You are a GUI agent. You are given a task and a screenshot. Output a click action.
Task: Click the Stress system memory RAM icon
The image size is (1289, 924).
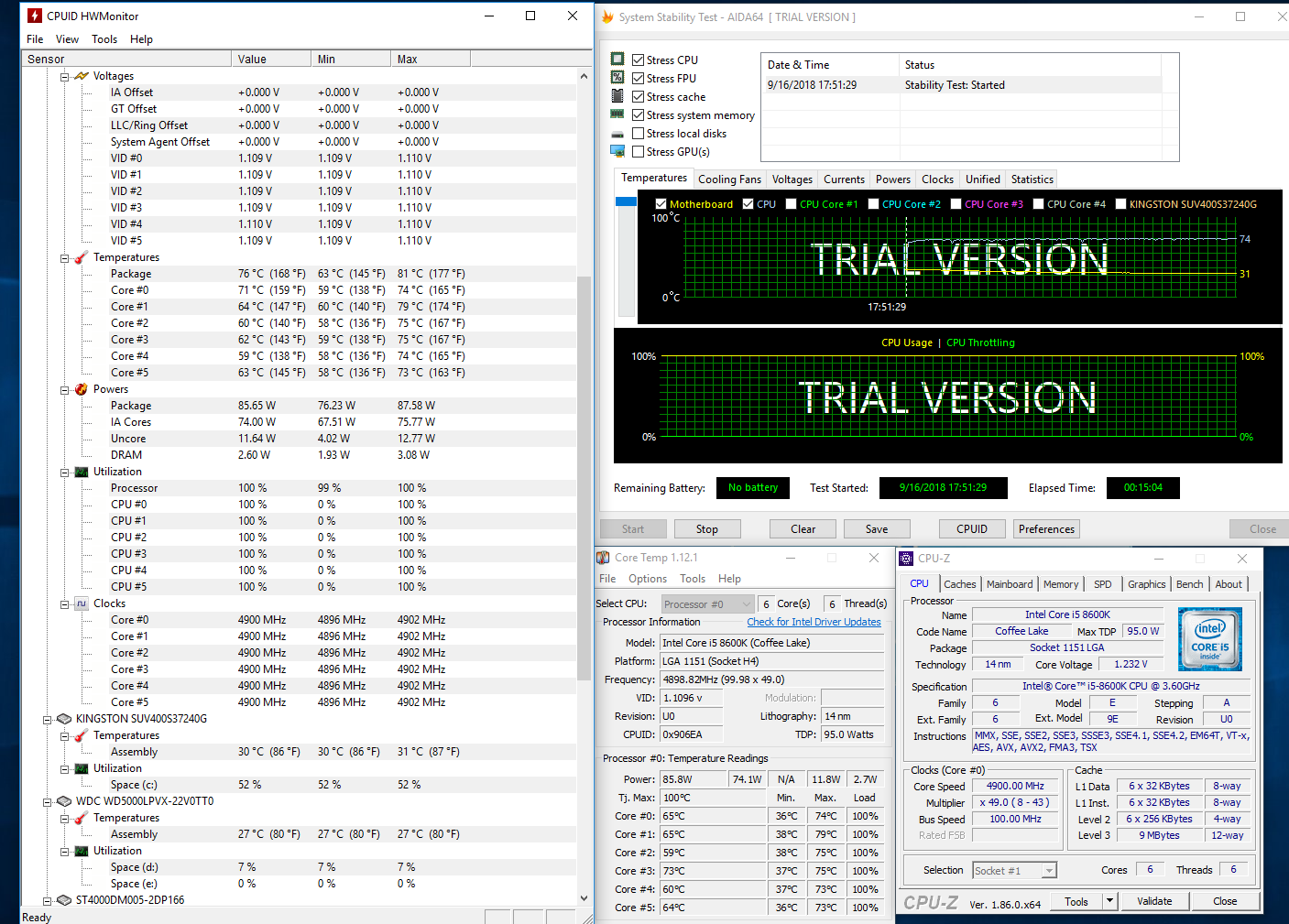[x=617, y=114]
